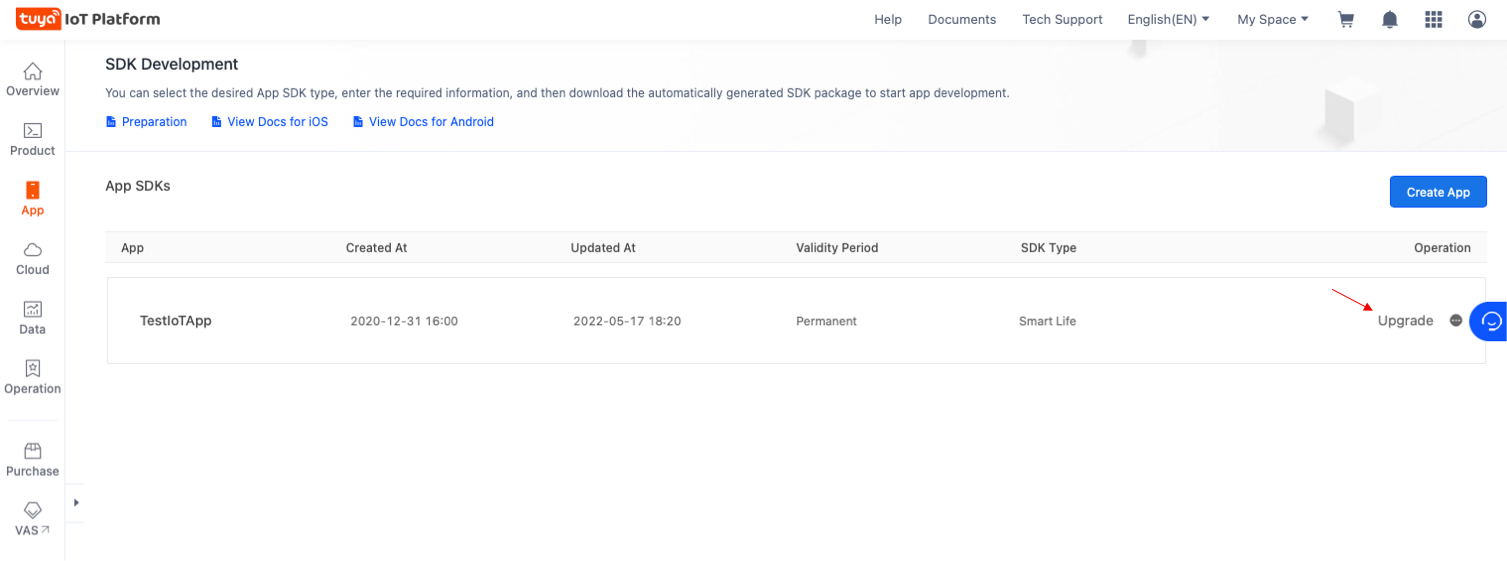Open the user account profile icon
The image size is (1507, 561).
1477,19
